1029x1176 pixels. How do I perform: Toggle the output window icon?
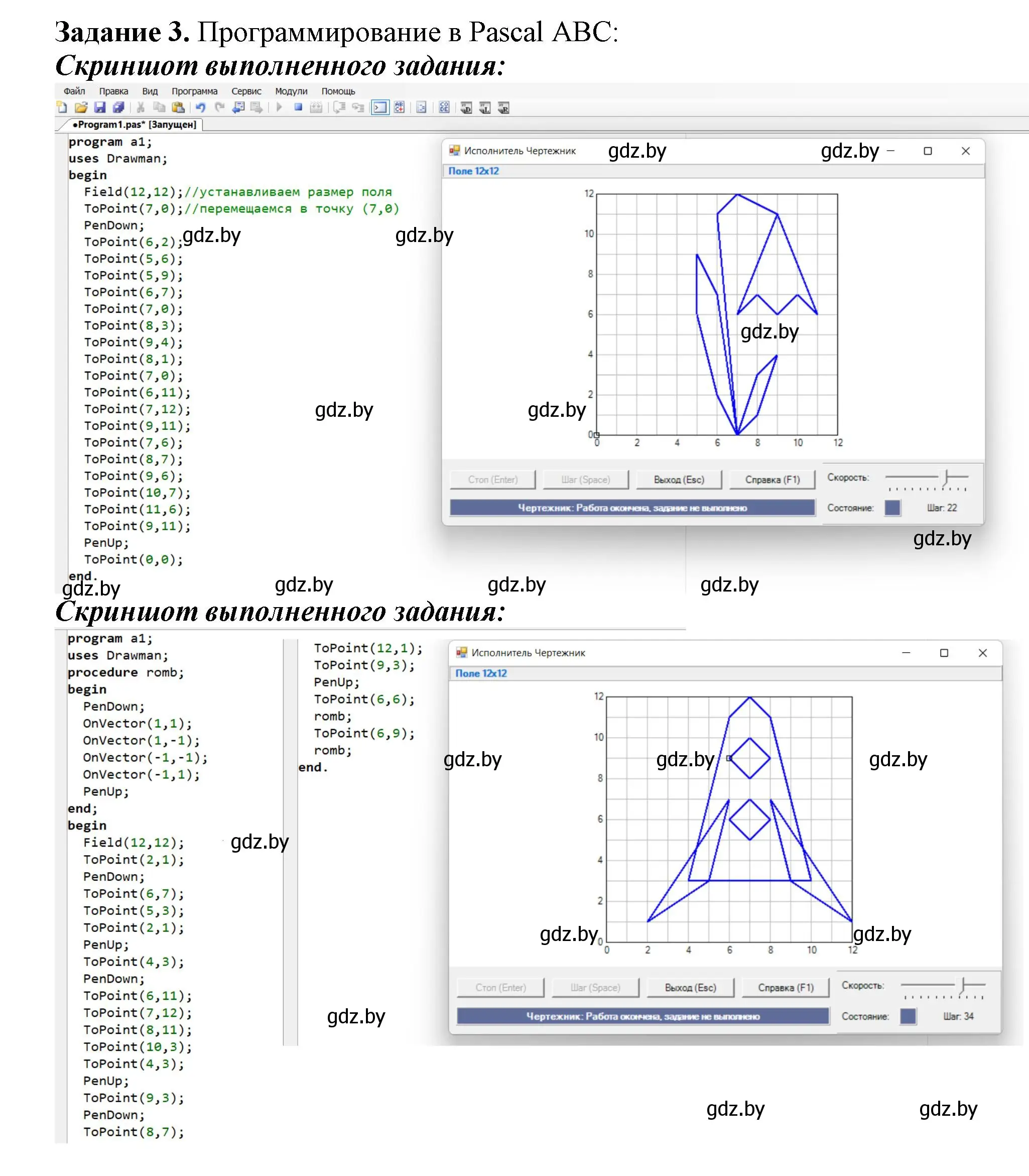[x=380, y=107]
